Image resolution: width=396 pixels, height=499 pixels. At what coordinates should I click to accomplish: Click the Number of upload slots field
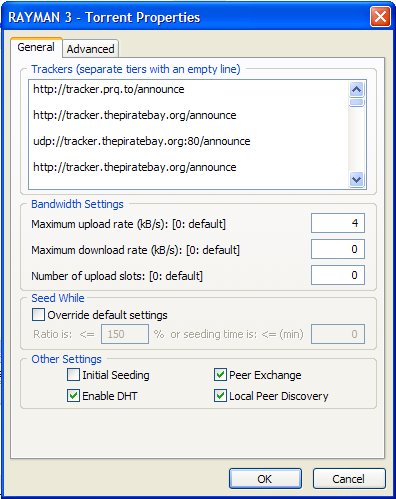[338, 275]
